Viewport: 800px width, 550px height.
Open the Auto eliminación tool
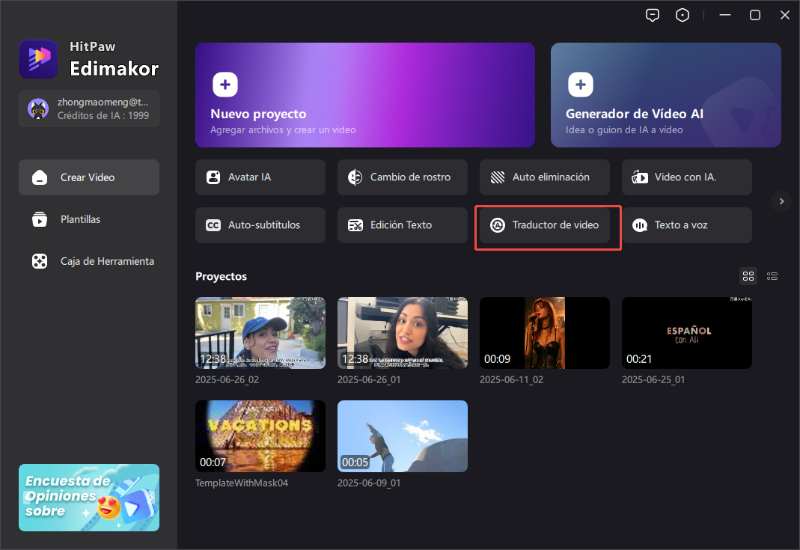(x=545, y=177)
